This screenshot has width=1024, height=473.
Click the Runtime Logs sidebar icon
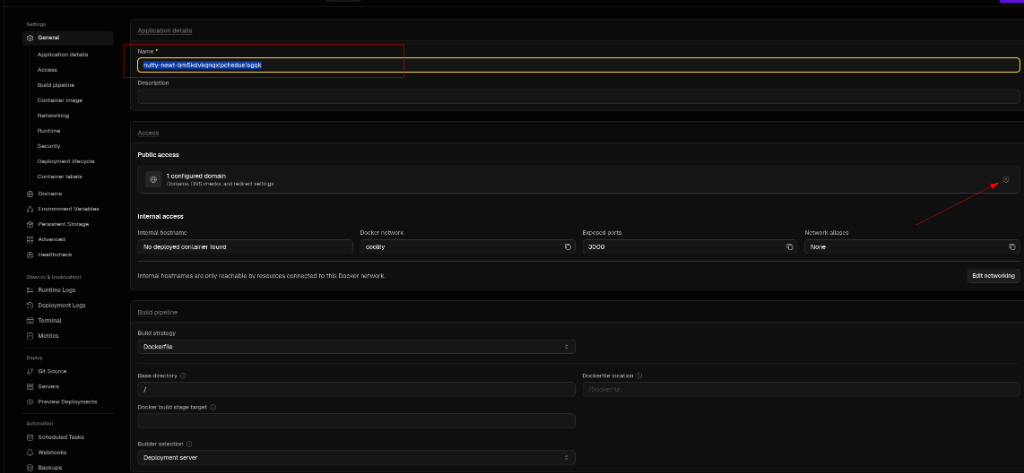30,289
